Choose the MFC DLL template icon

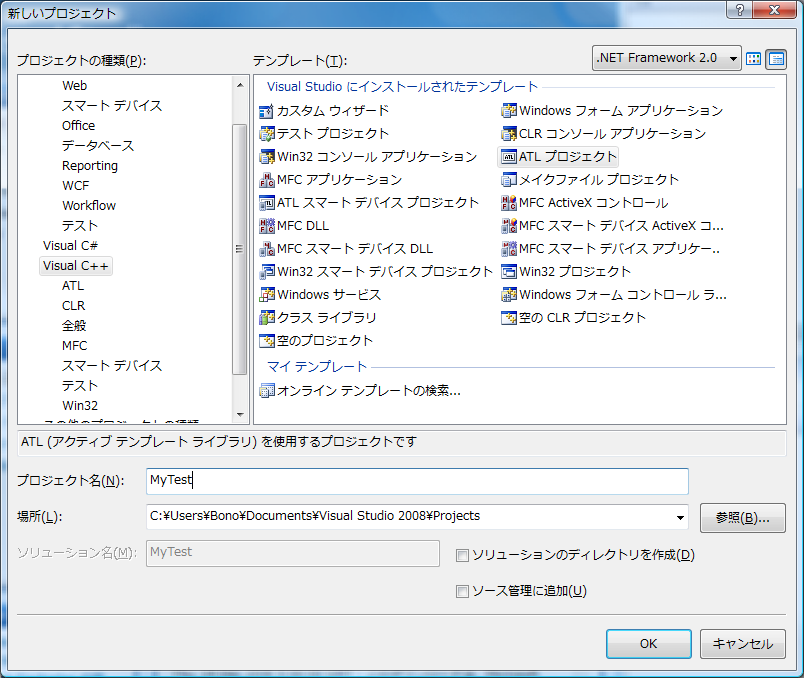(x=267, y=226)
